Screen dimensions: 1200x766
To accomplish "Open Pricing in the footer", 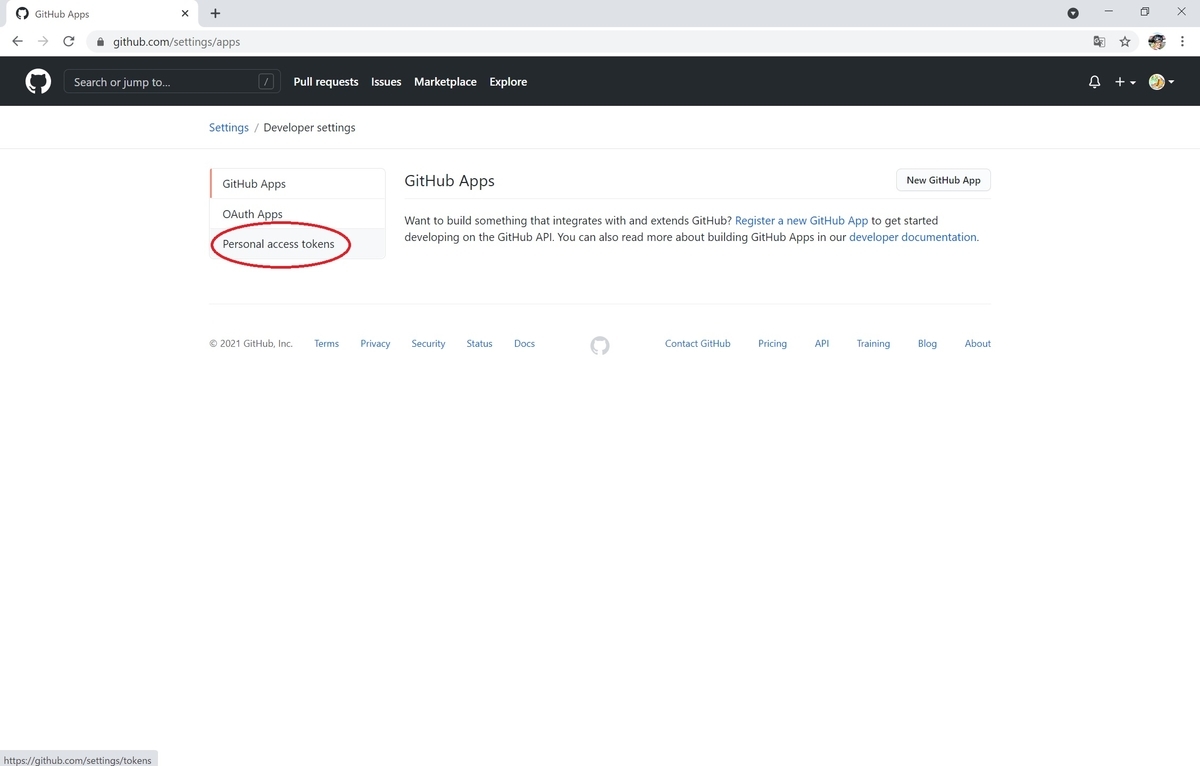I will [x=772, y=344].
